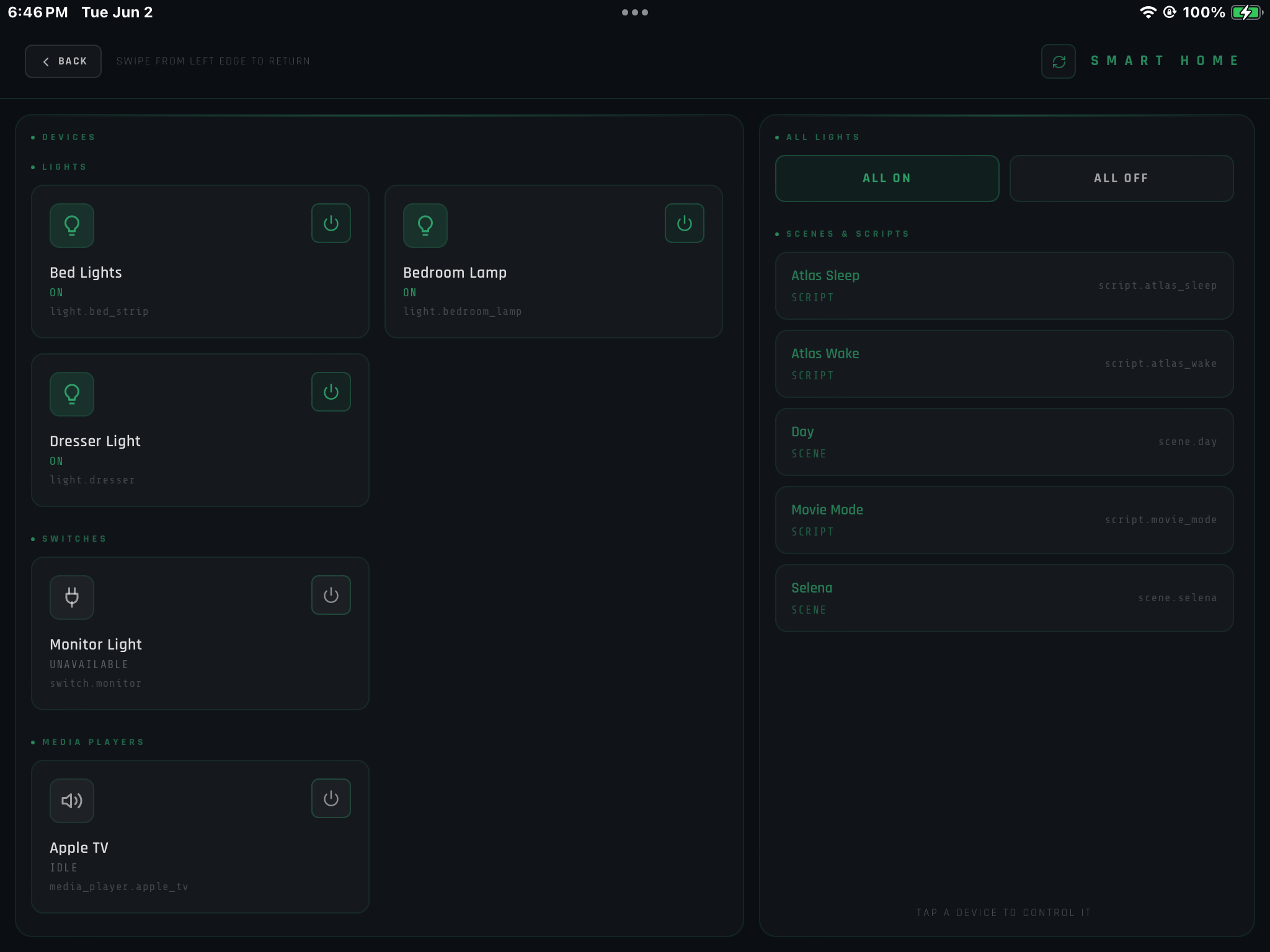Tap the battery charging icon

pyautogui.click(x=1246, y=12)
